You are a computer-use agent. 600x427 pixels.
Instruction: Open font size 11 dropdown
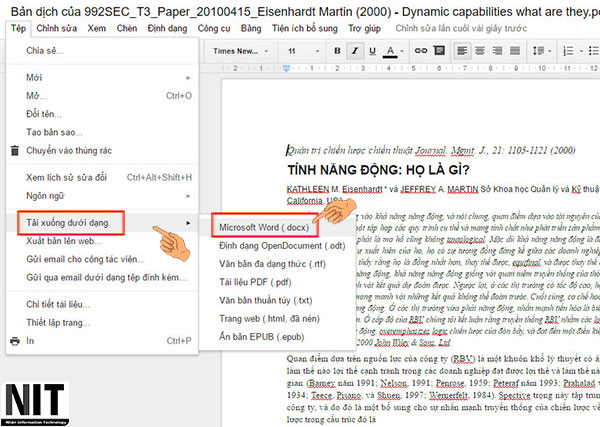point(303,51)
